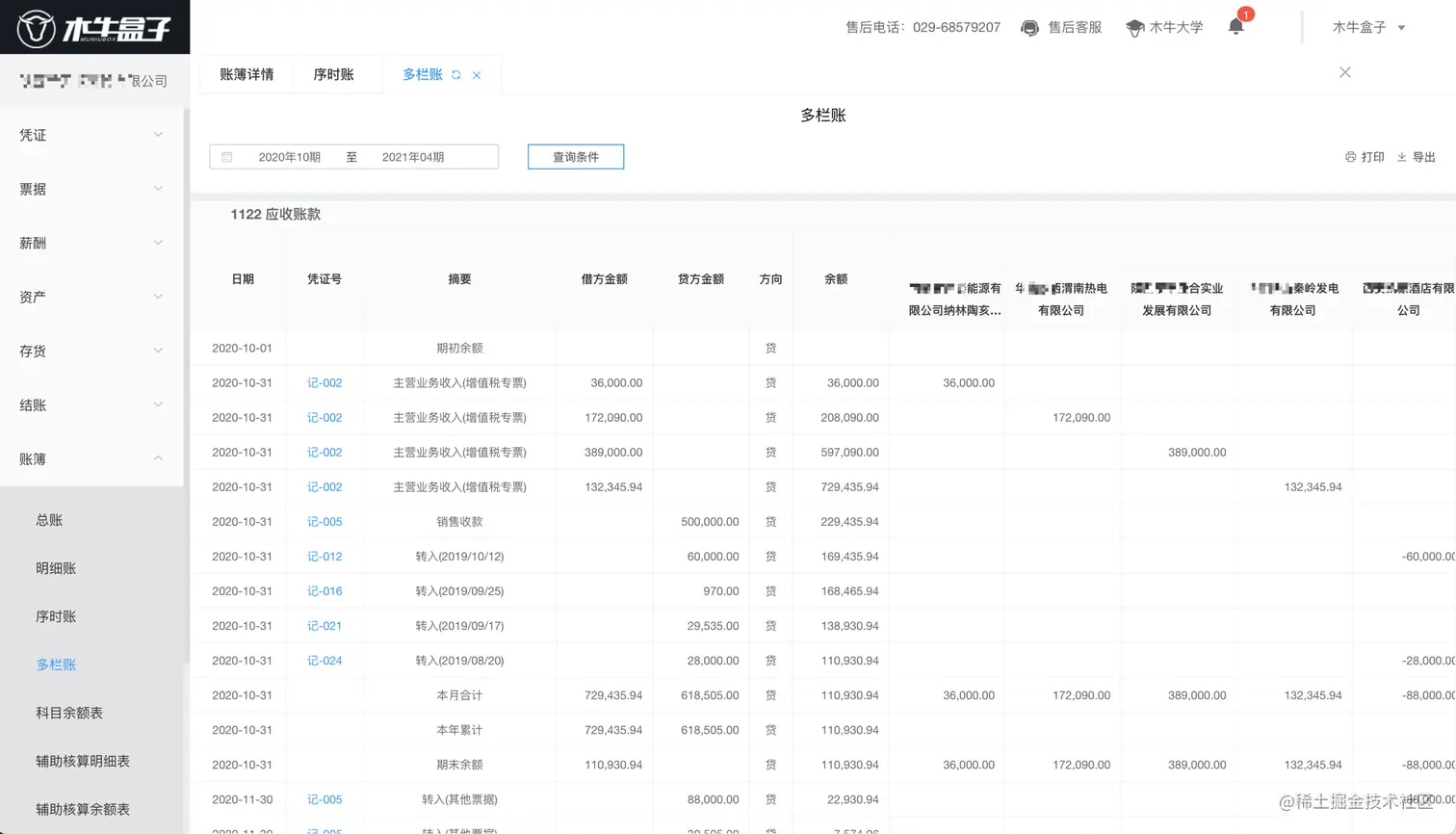
Task: Click the 凭证号 column header
Action: tap(325, 279)
